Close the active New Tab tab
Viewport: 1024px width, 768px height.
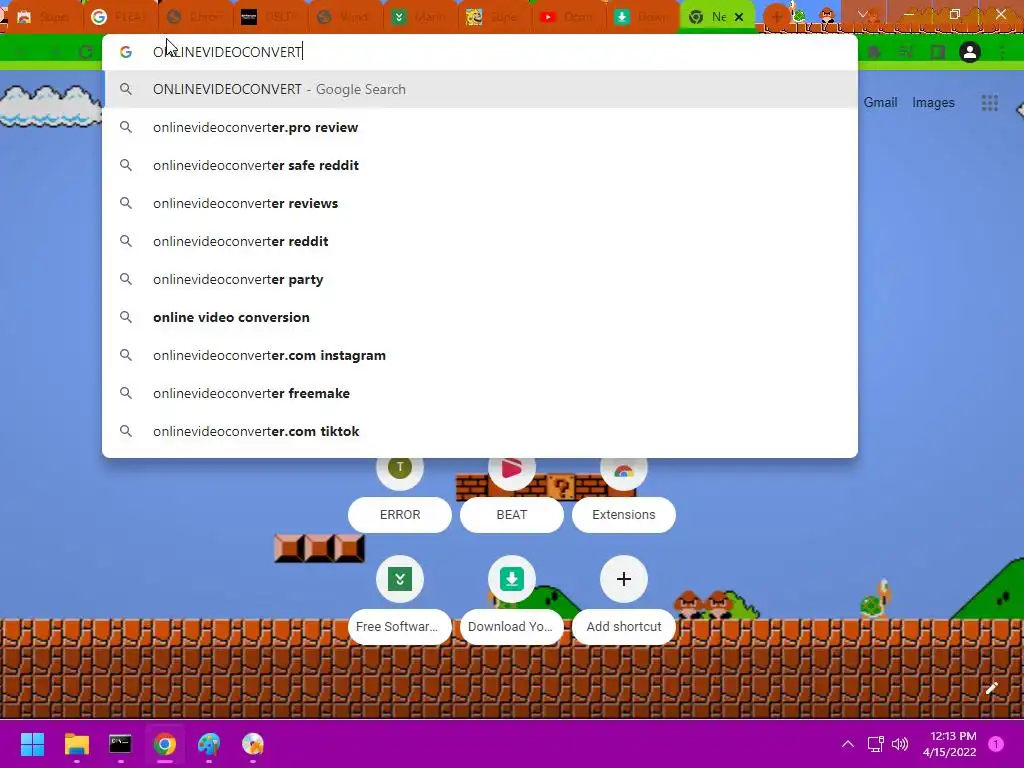pyautogui.click(x=739, y=17)
